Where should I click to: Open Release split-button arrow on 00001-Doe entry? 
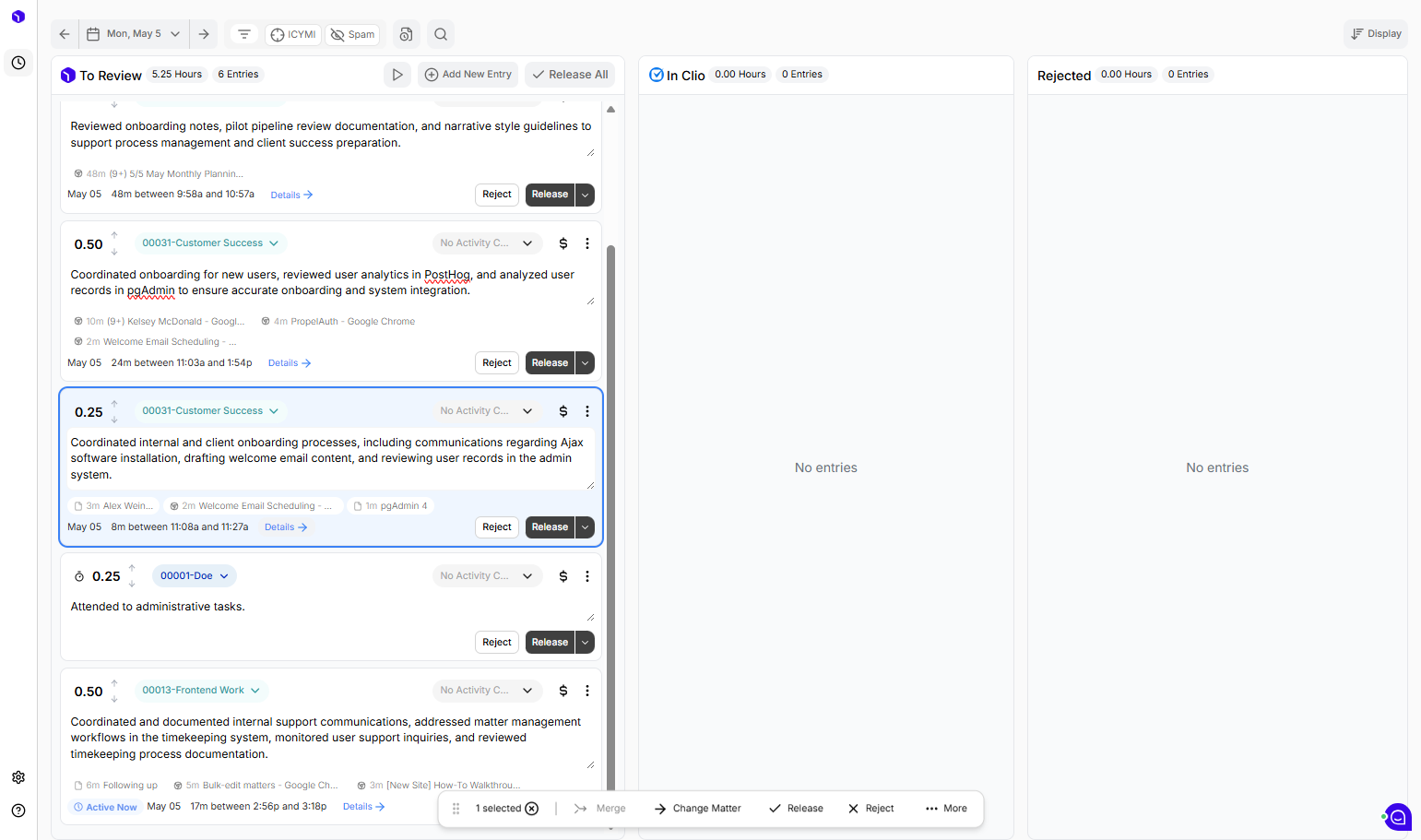(585, 643)
